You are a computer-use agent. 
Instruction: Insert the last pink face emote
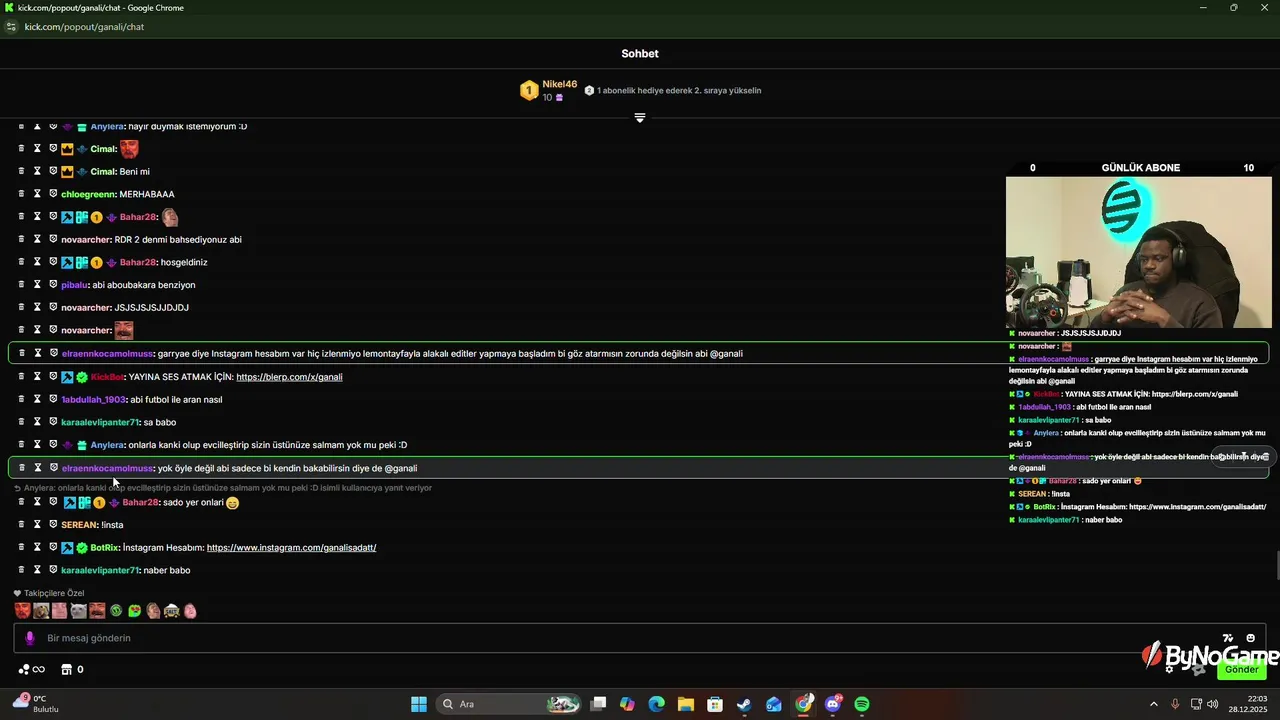[190, 610]
